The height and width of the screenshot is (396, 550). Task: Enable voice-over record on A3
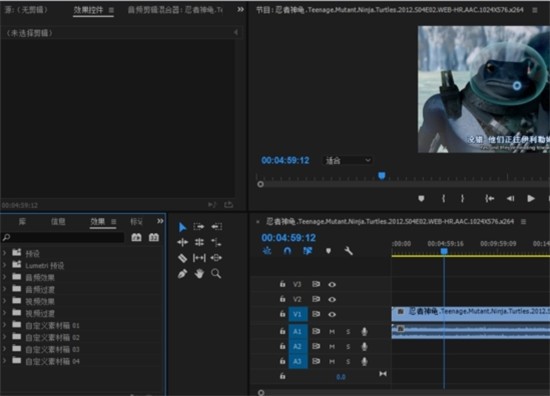click(x=364, y=361)
